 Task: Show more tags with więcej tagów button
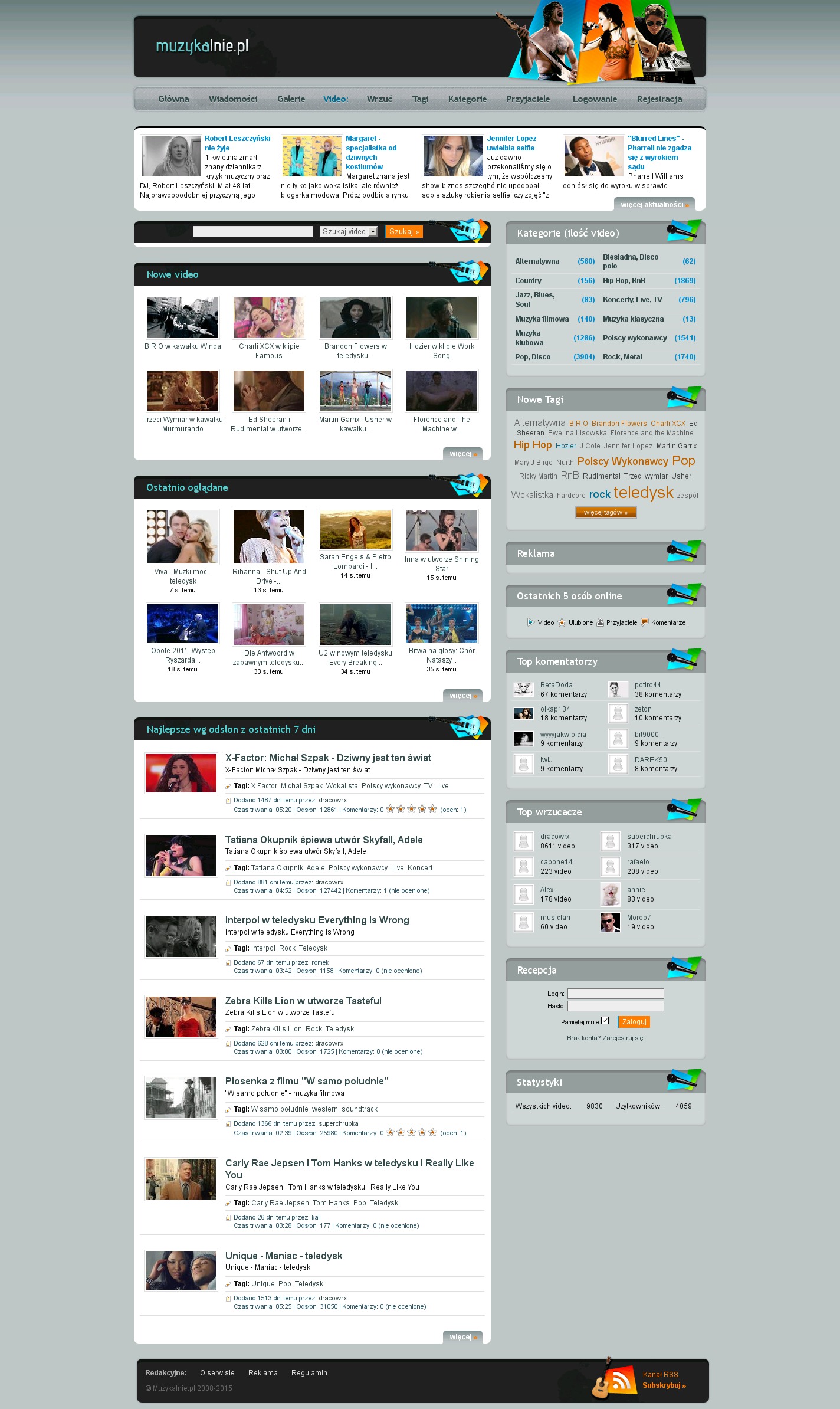pyautogui.click(x=606, y=512)
